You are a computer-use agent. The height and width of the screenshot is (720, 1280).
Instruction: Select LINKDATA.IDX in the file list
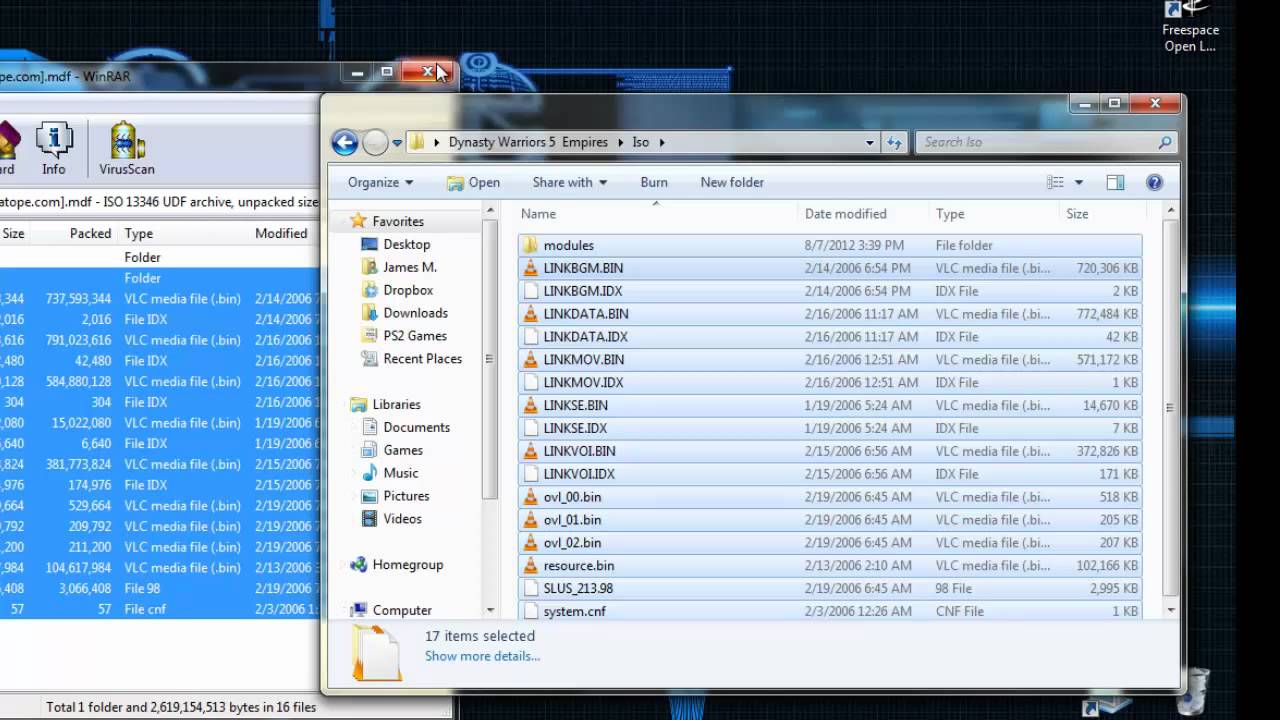(830, 337)
